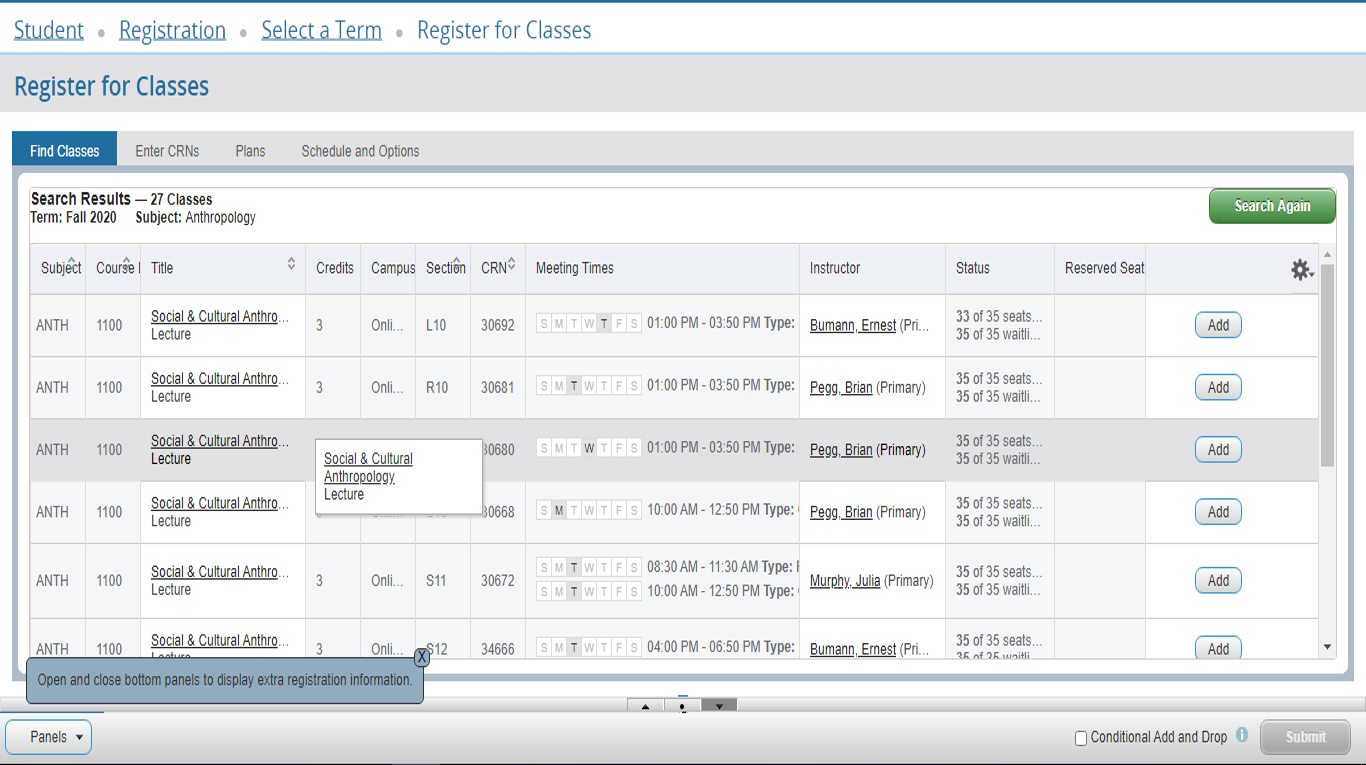Click scrollbar down arrow in results table

1327,648
